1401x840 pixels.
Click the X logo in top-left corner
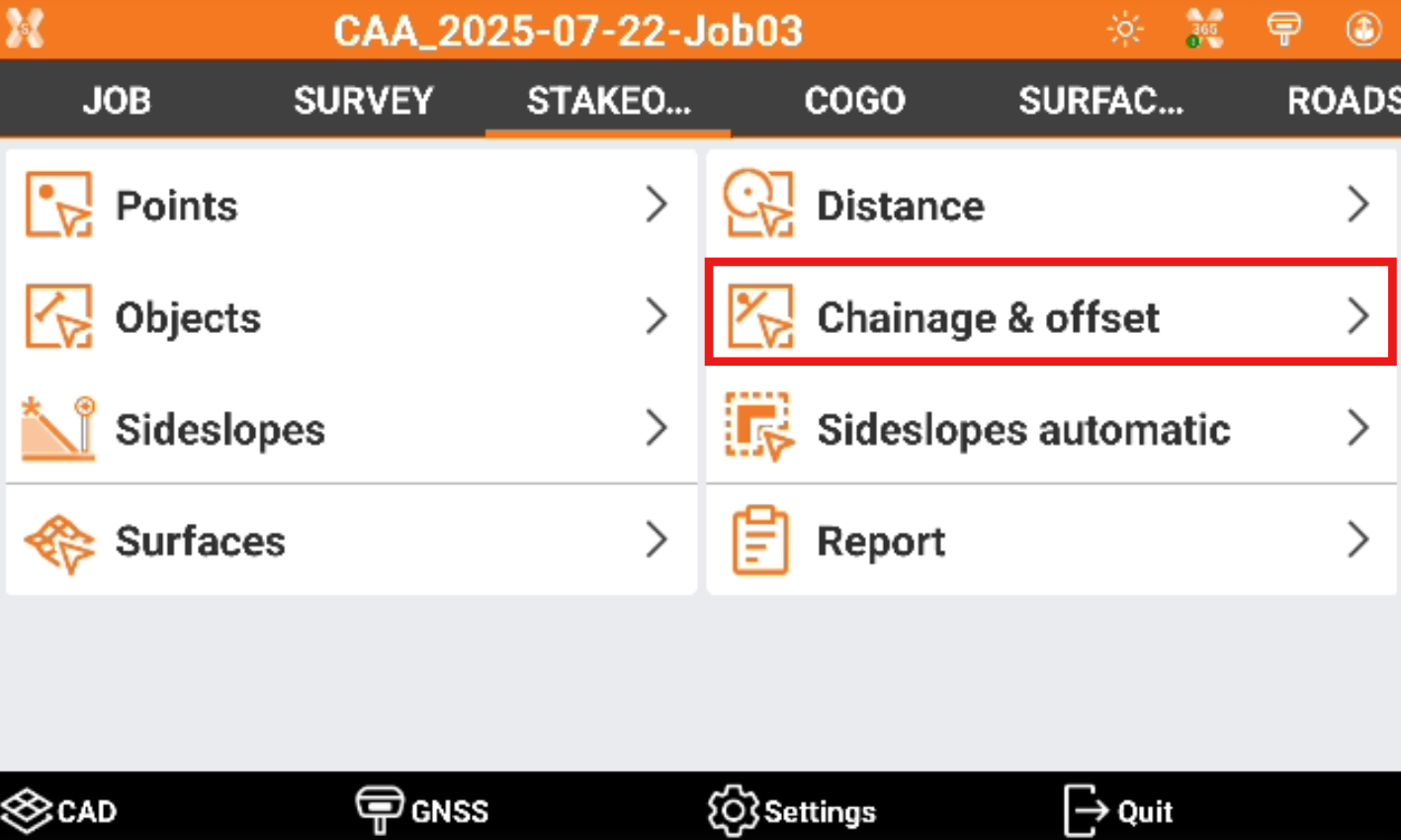(x=25, y=30)
